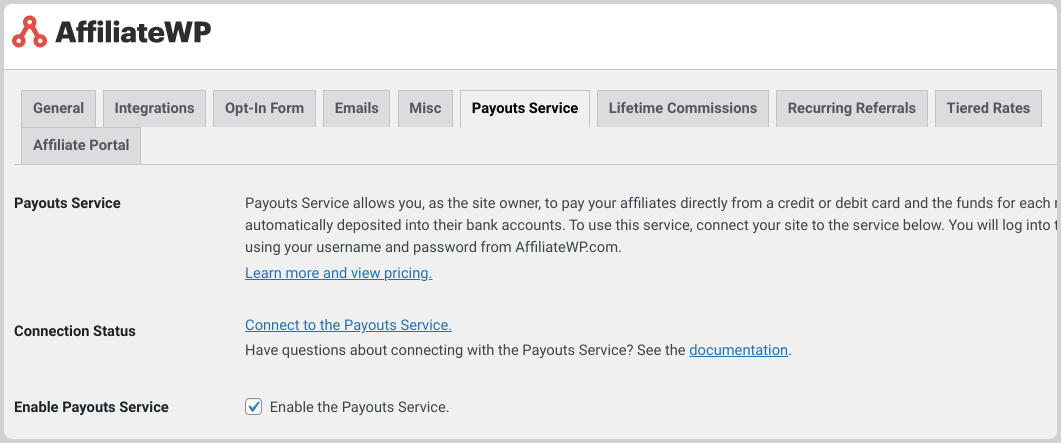
Task: Go to the Affiliate Portal tab
Action: 81,145
